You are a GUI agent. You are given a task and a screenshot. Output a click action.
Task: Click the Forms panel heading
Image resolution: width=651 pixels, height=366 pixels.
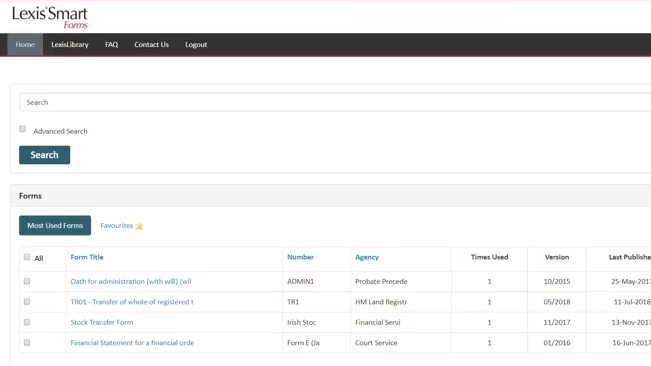30,196
